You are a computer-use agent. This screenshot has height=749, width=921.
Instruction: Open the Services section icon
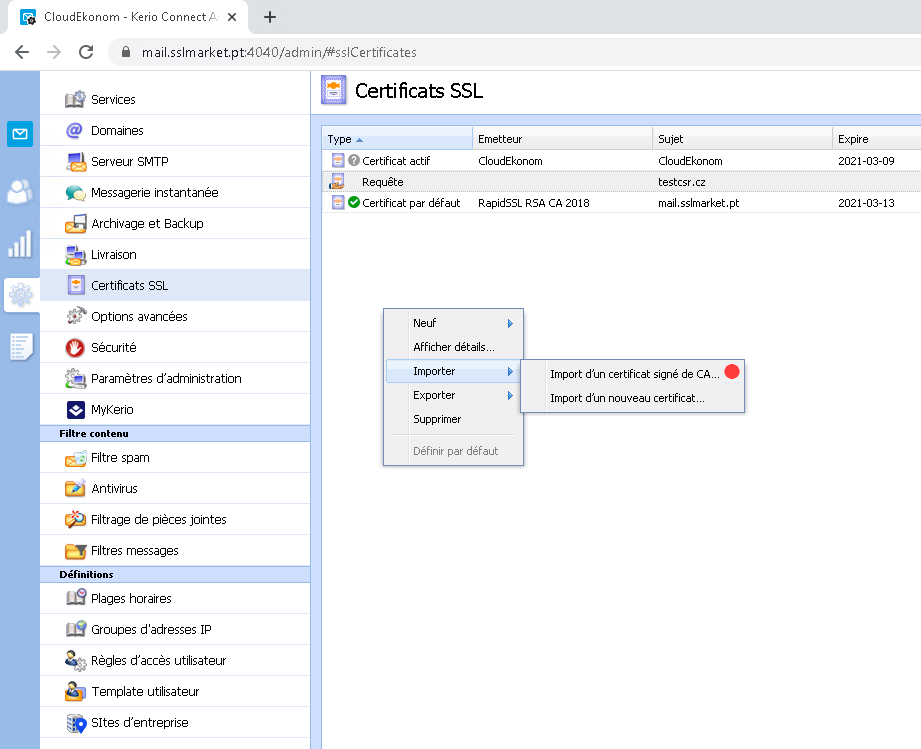(75, 99)
